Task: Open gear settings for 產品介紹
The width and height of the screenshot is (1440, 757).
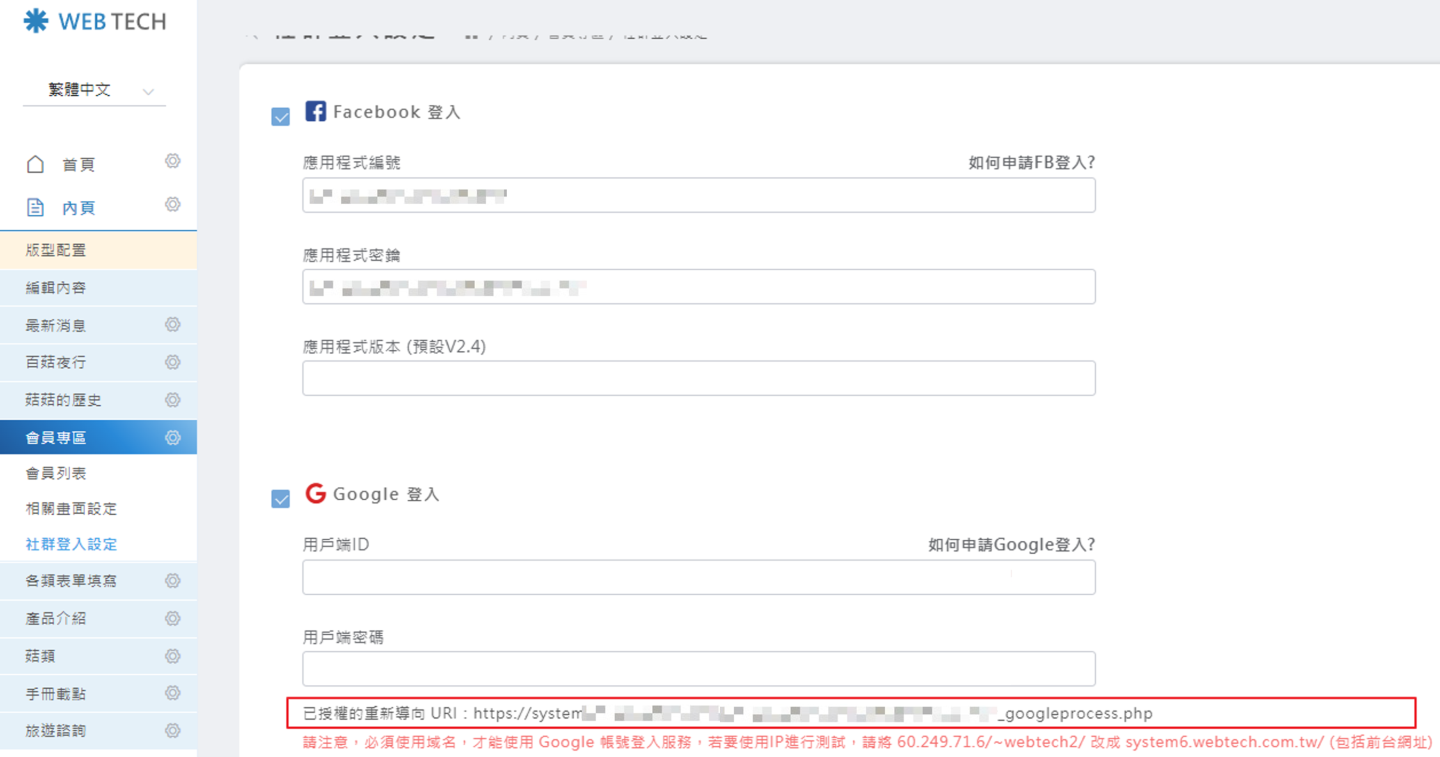Action: (x=172, y=618)
